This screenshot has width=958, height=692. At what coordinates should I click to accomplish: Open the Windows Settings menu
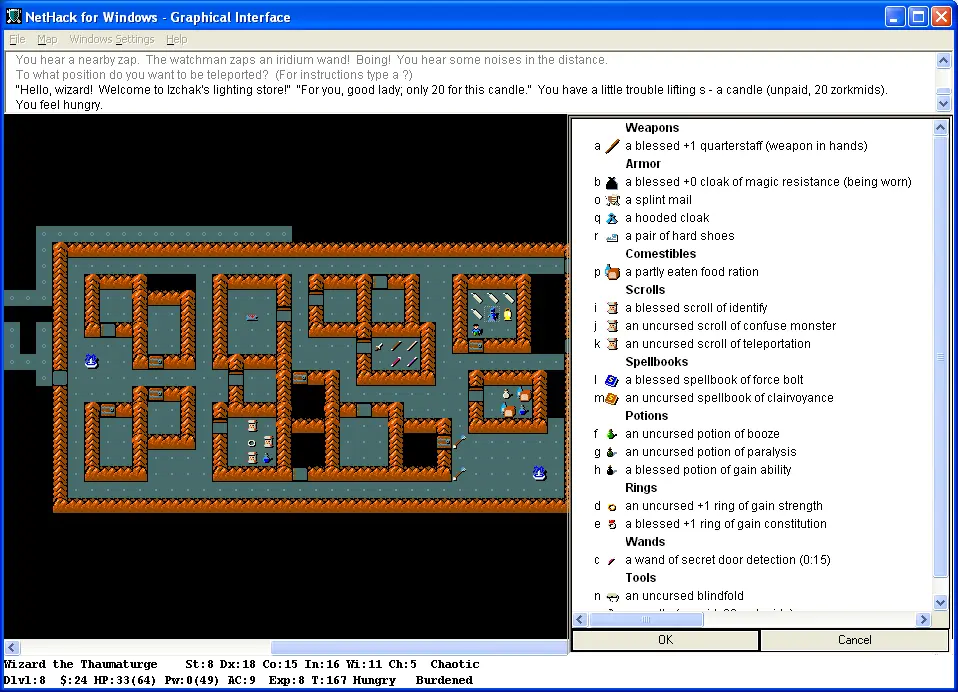111,39
